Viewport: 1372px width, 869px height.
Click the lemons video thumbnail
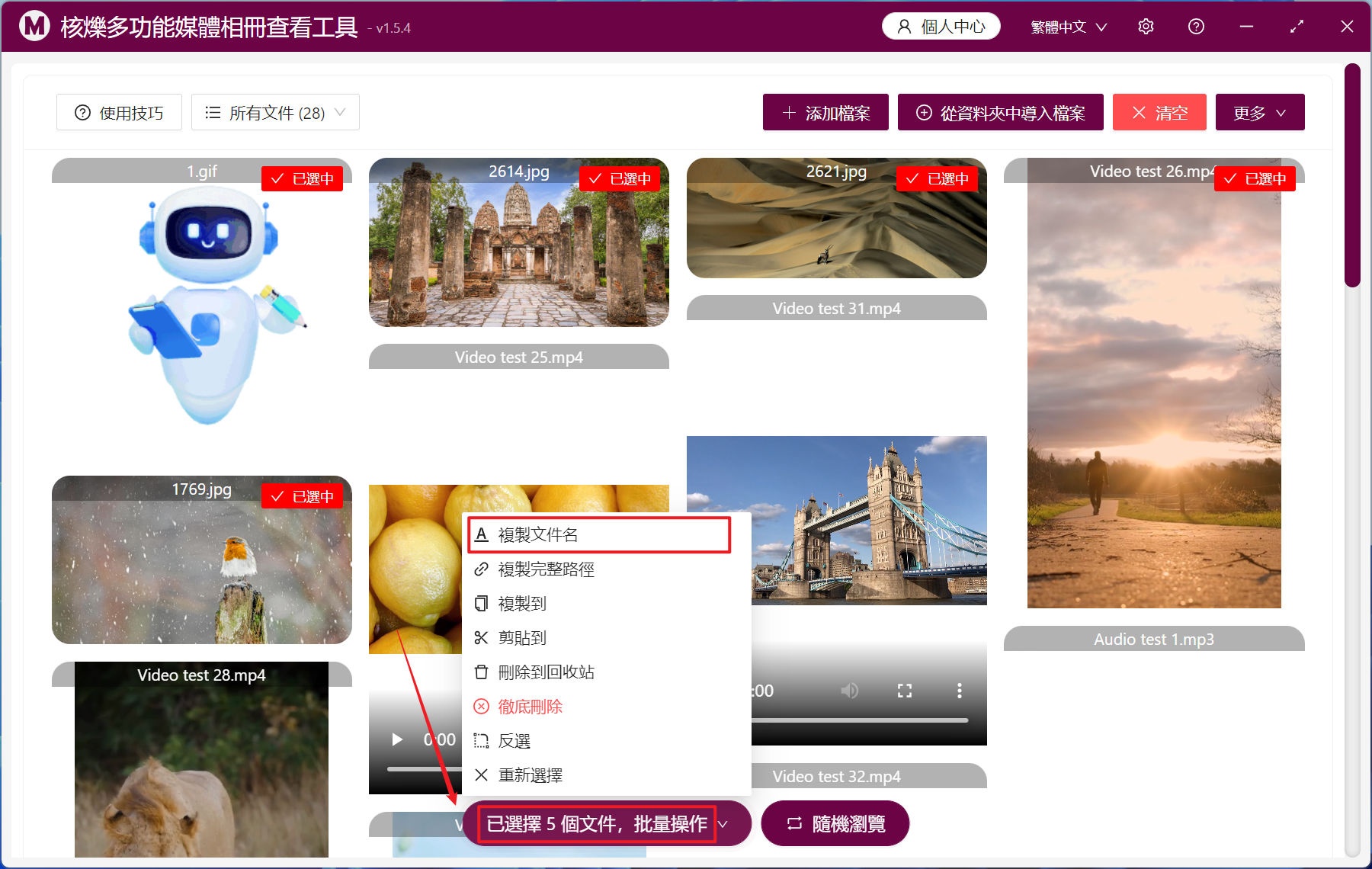pos(415,569)
